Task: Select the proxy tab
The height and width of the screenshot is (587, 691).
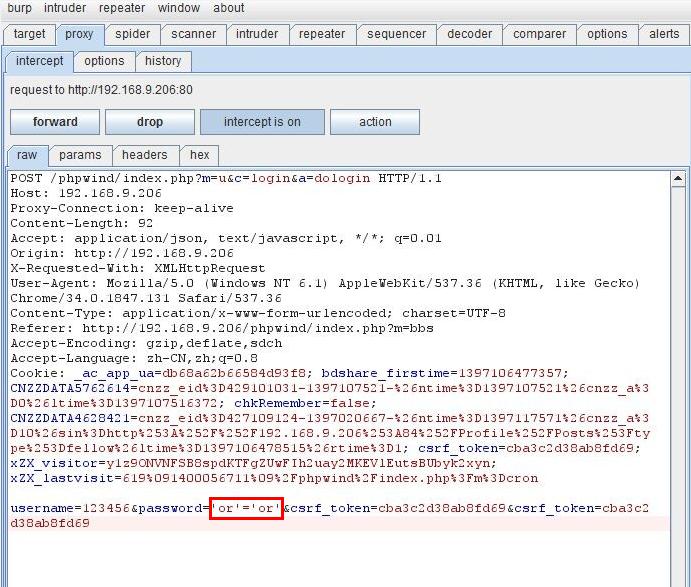Action: [x=79, y=34]
